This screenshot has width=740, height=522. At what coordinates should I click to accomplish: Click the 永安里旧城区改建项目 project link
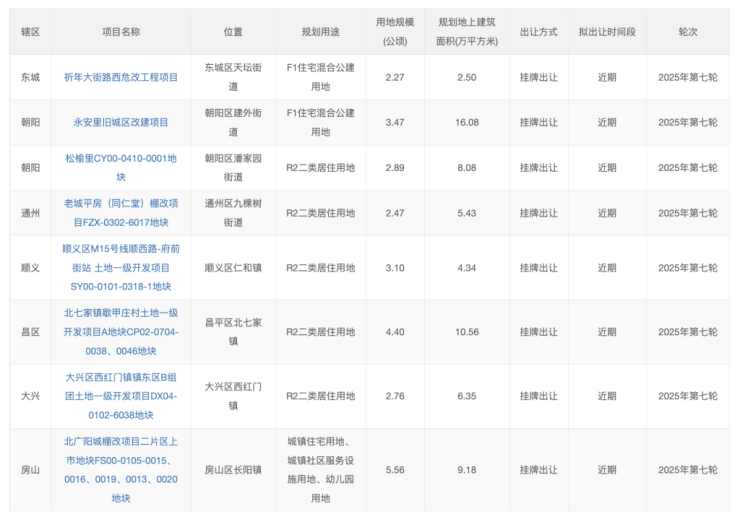(121, 122)
